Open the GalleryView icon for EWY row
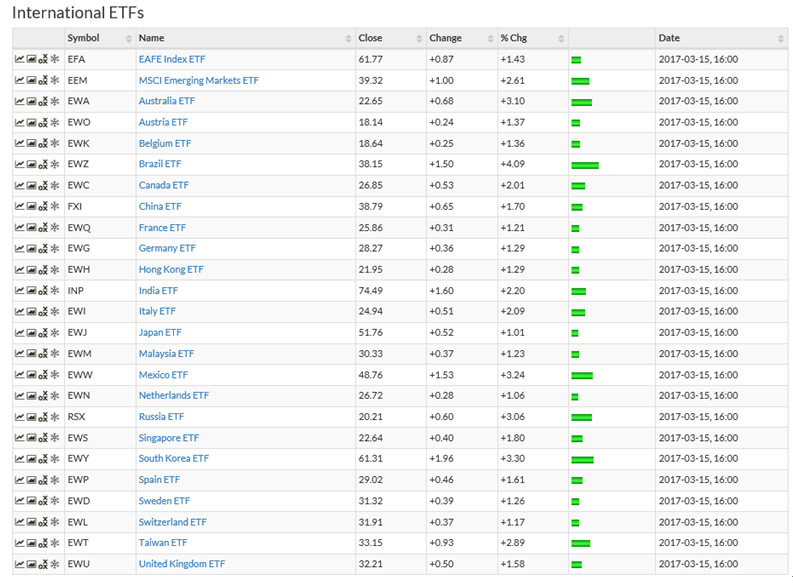The width and height of the screenshot is (793, 583). click(x=31, y=458)
